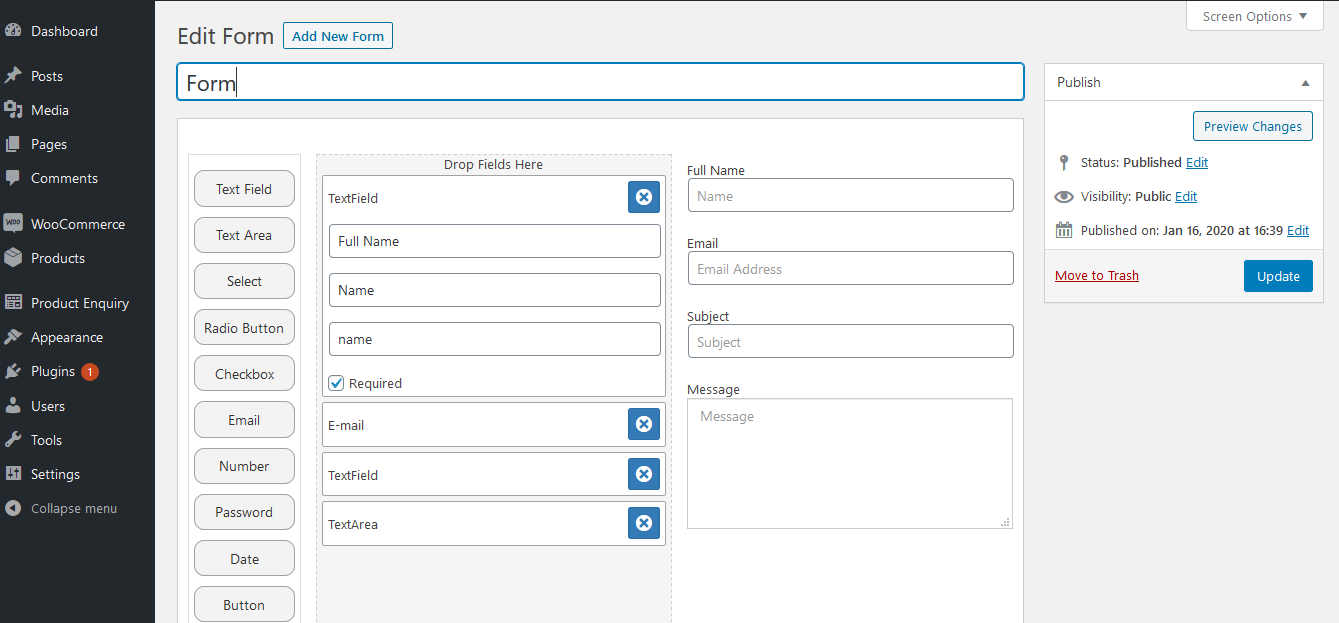Add a Button element
Viewport: 1339px width, 623px height.
244,605
